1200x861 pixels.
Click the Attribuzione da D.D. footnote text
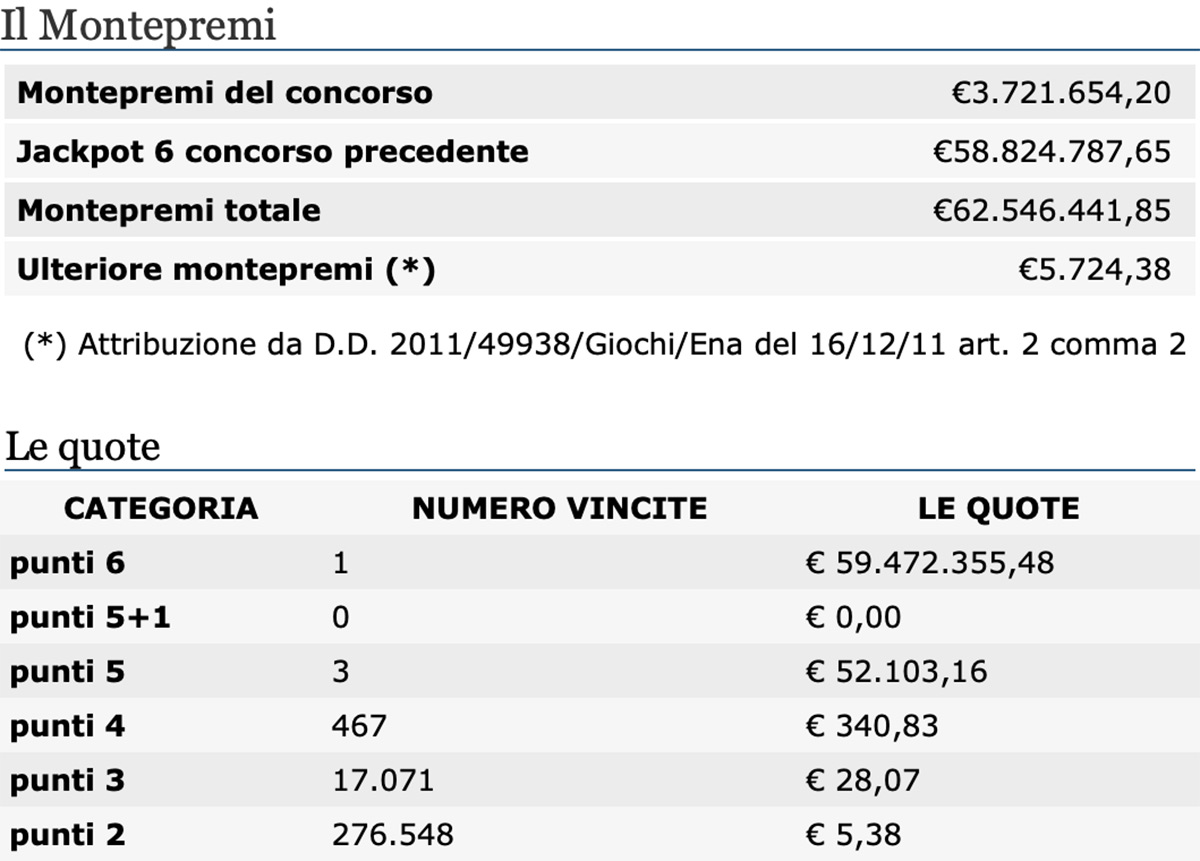pyautogui.click(x=604, y=345)
